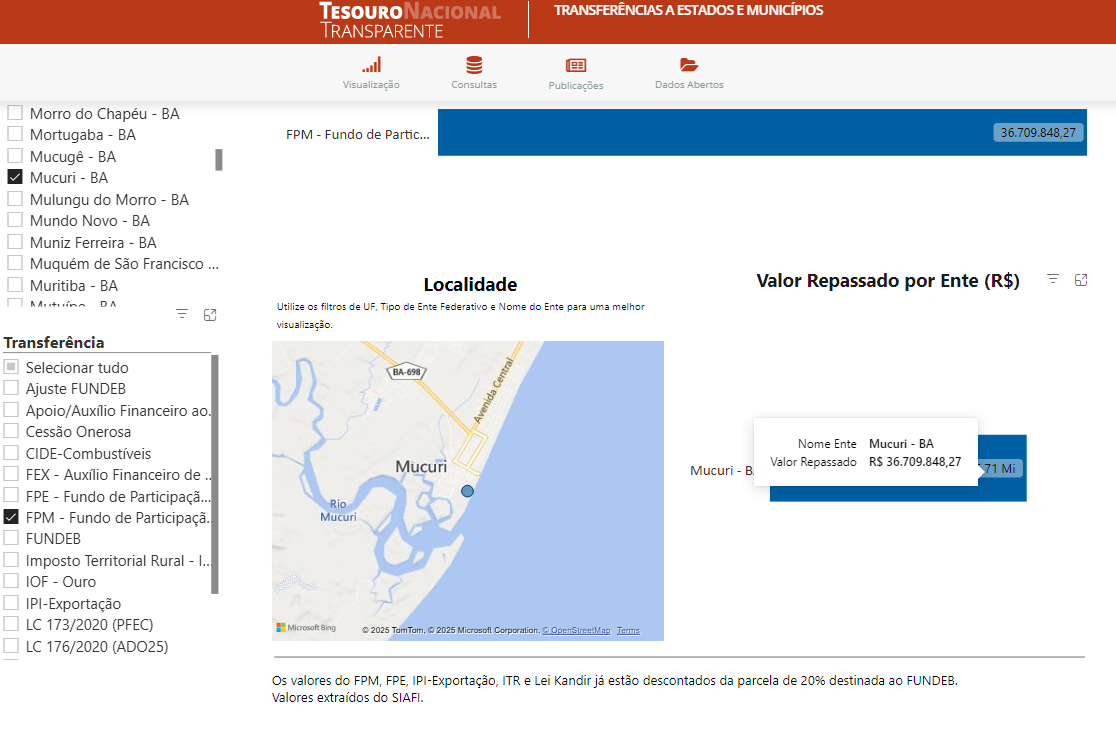
Task: Click the Tesouro Nacional Transparente logo
Action: (x=410, y=20)
